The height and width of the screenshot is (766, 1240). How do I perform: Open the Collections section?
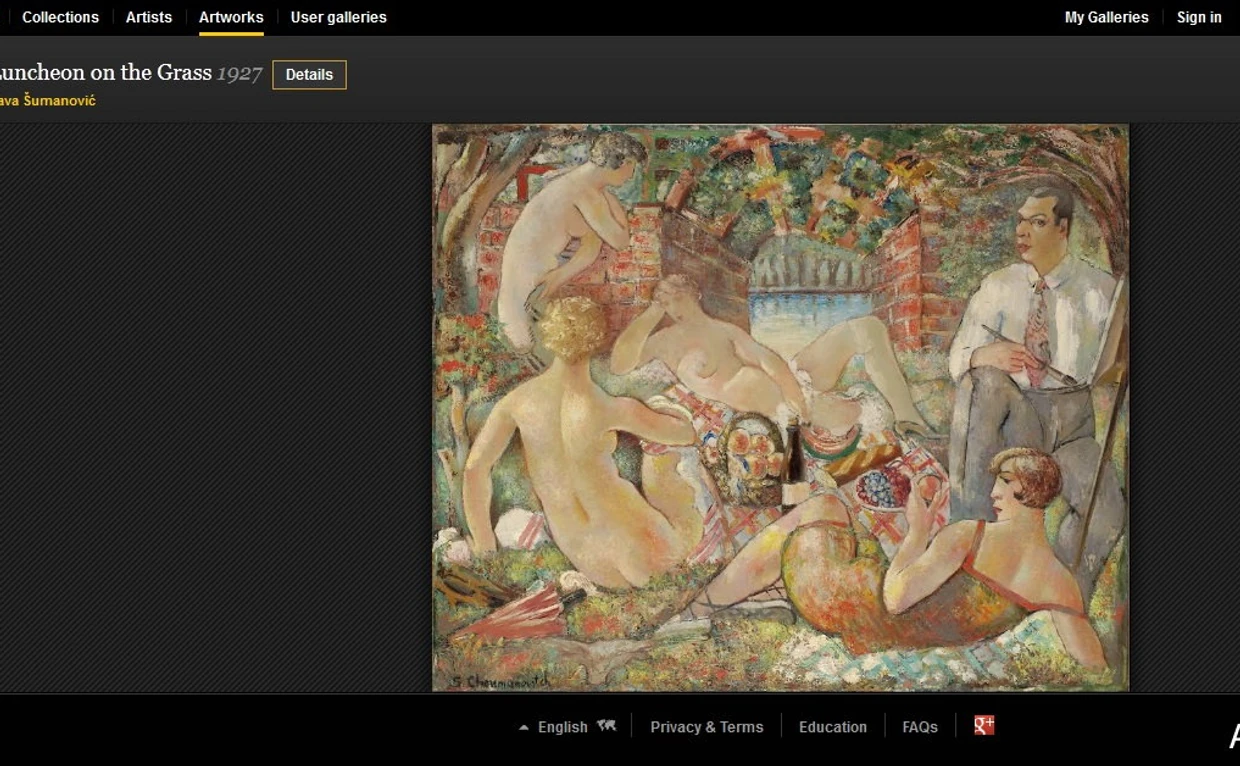[60, 17]
